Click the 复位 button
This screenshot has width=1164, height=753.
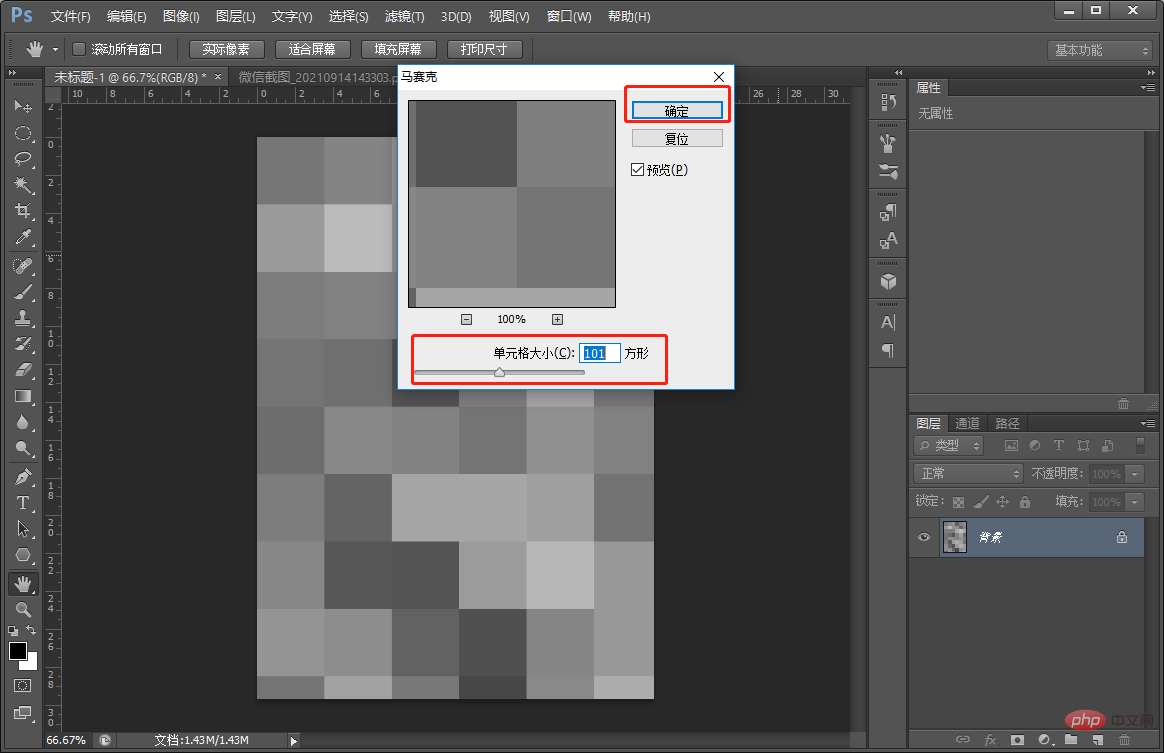676,139
